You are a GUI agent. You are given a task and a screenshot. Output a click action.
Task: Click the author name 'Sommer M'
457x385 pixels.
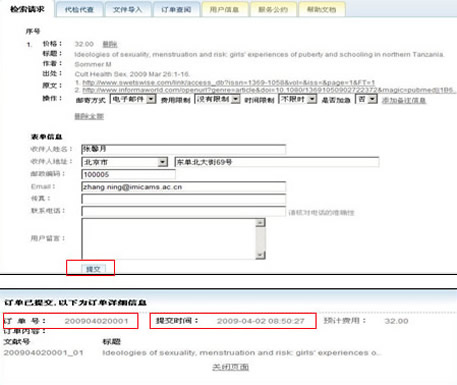pyautogui.click(x=93, y=64)
